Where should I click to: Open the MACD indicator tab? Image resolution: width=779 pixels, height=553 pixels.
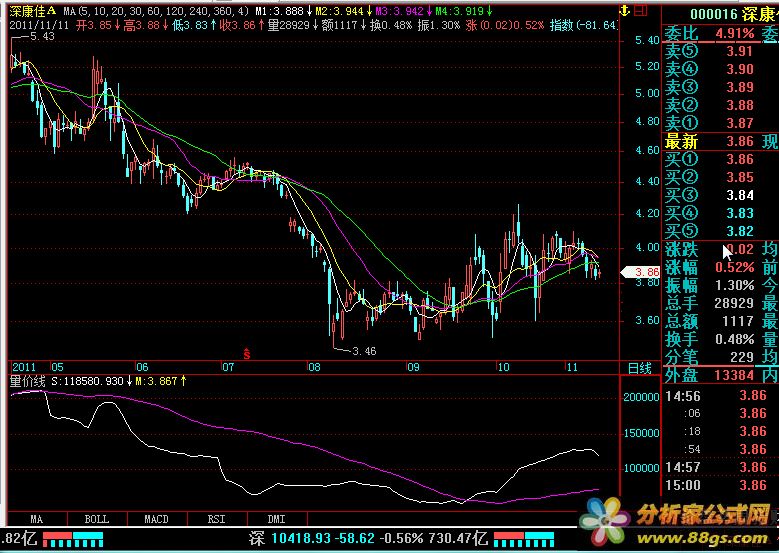tap(157, 519)
